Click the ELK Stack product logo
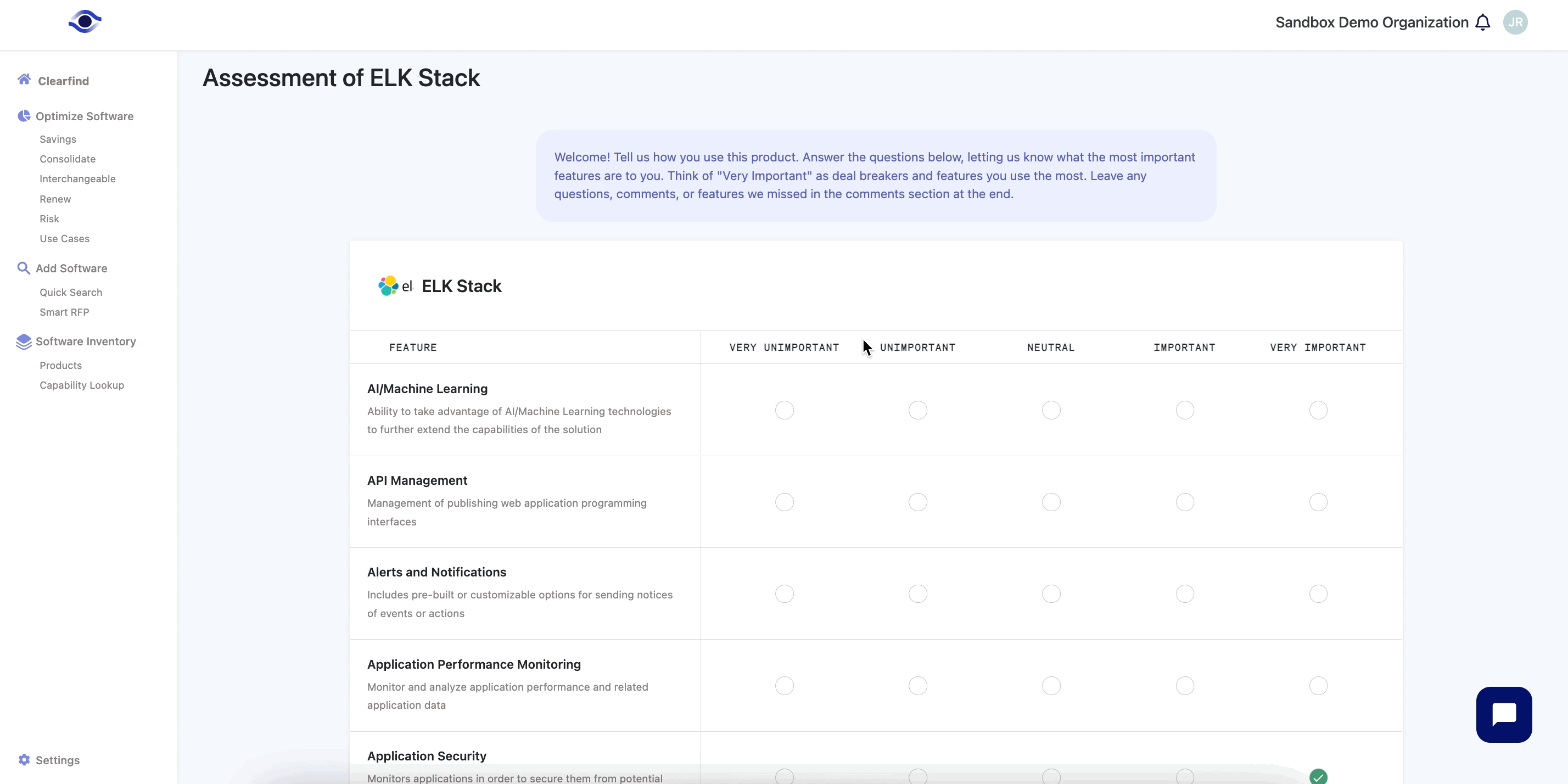This screenshot has width=1568, height=784. pos(395,285)
